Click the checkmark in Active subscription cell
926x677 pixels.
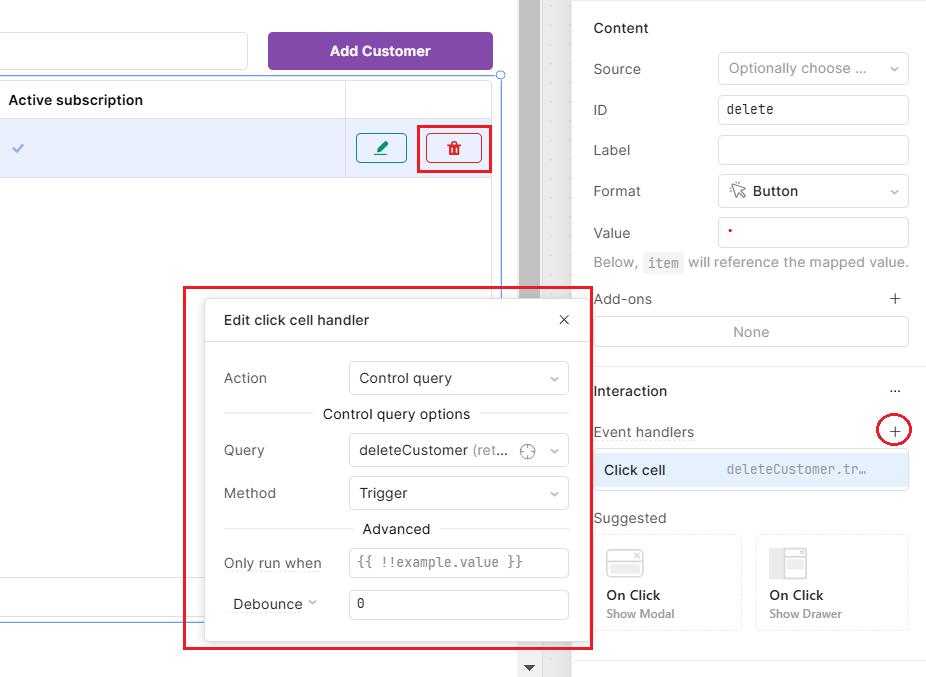click(18, 148)
